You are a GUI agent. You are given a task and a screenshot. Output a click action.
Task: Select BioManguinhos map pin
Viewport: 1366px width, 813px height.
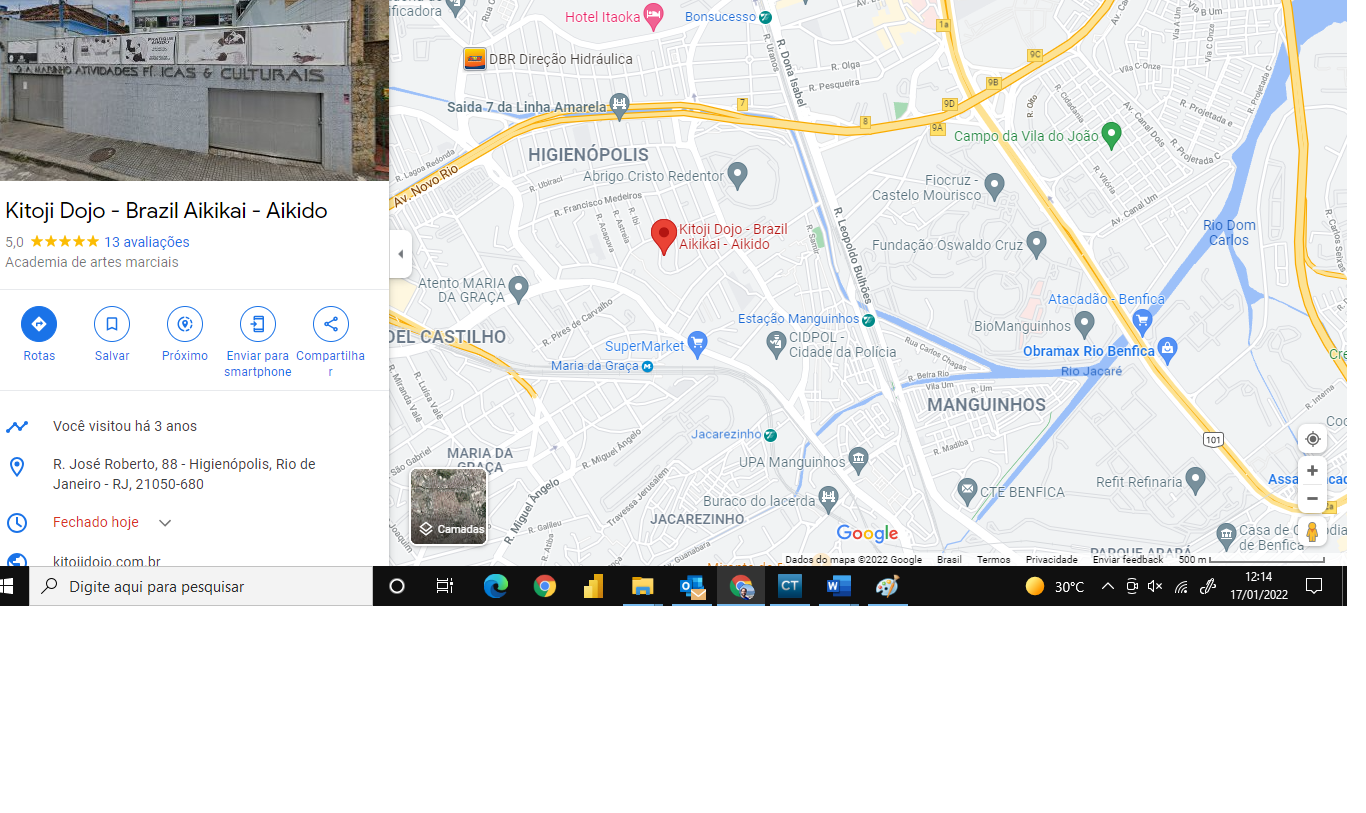(1085, 323)
